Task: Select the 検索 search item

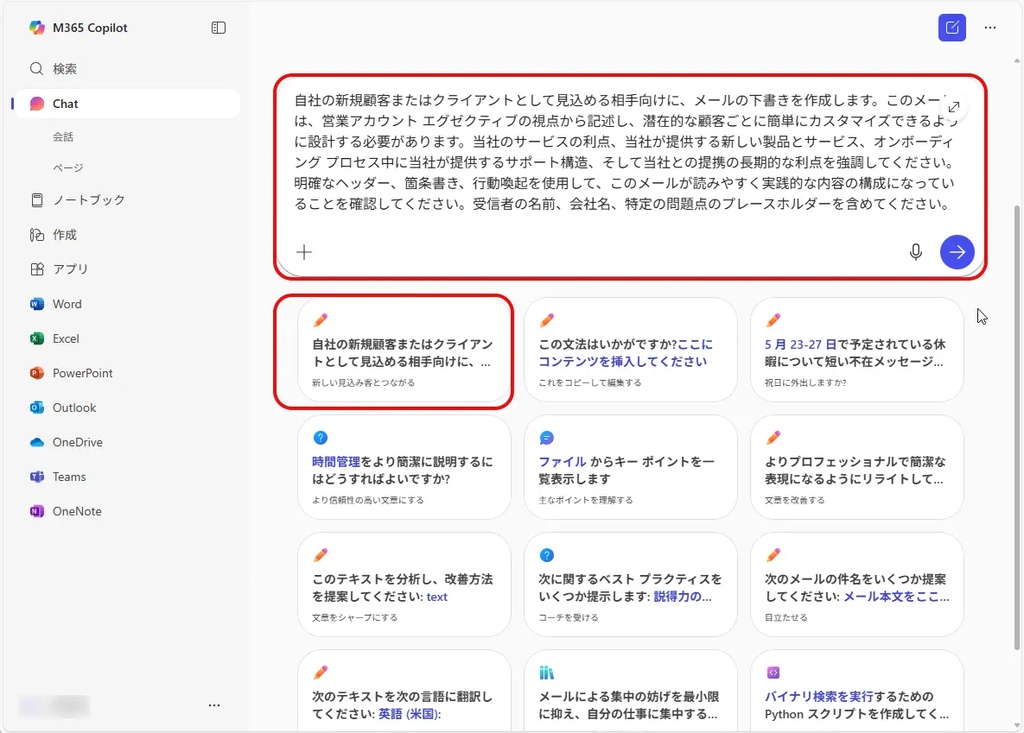Action: pyautogui.click(x=65, y=69)
